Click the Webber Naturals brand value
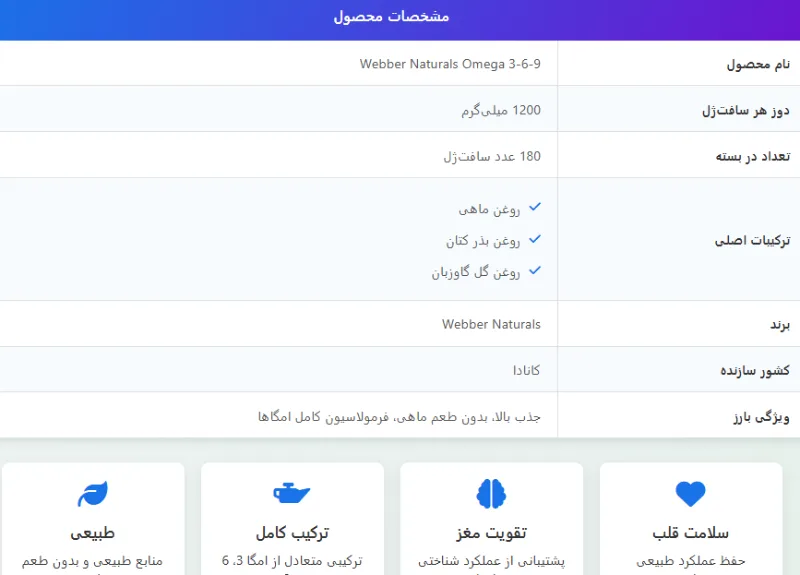The width and height of the screenshot is (800, 575). [x=491, y=324]
